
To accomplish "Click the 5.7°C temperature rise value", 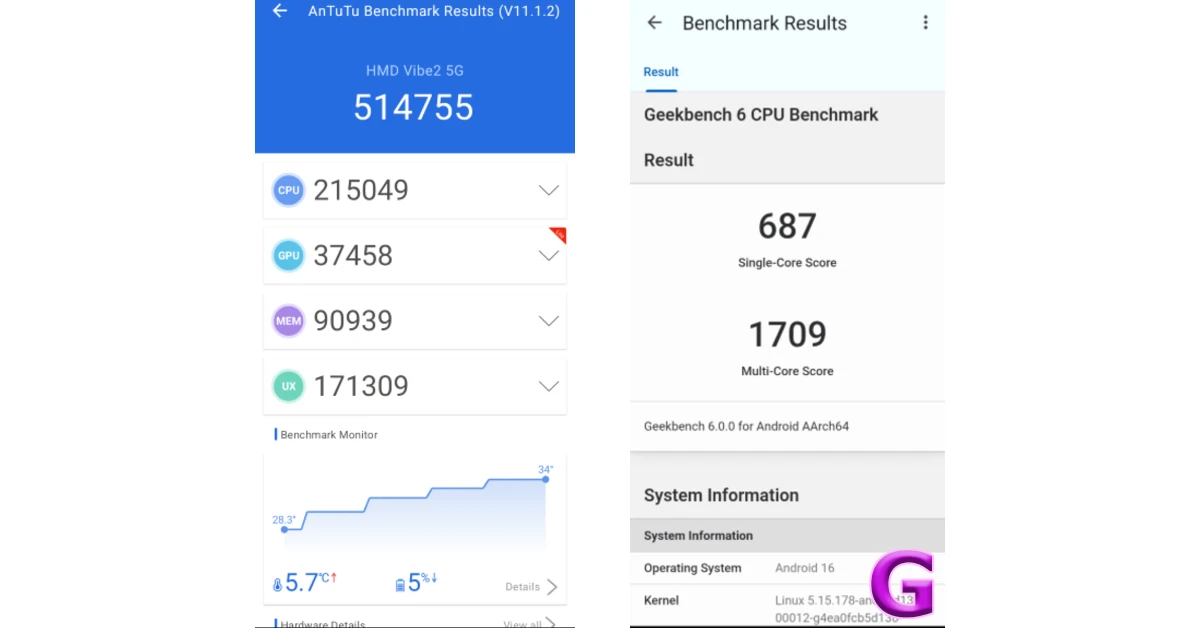I will (x=310, y=582).
